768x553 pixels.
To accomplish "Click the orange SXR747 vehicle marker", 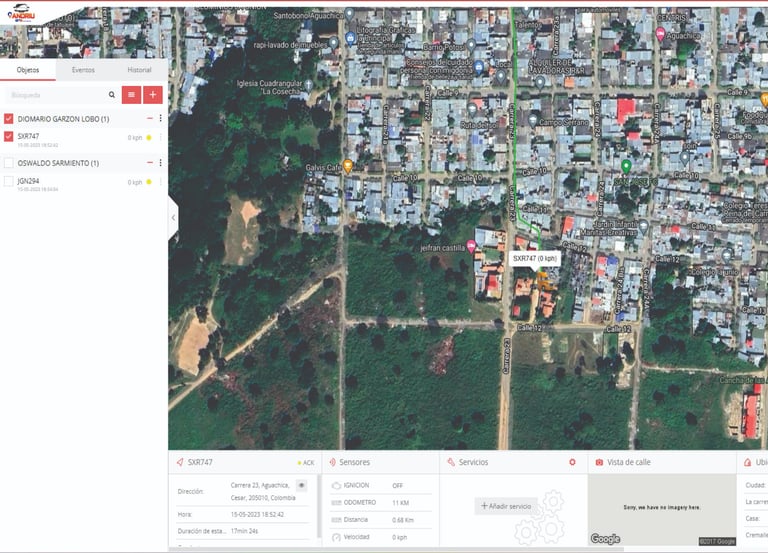I will pyautogui.click(x=544, y=281).
